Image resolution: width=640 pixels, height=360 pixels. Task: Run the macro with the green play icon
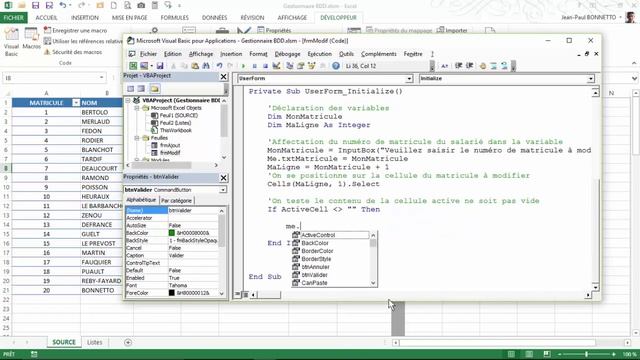[x=243, y=66]
